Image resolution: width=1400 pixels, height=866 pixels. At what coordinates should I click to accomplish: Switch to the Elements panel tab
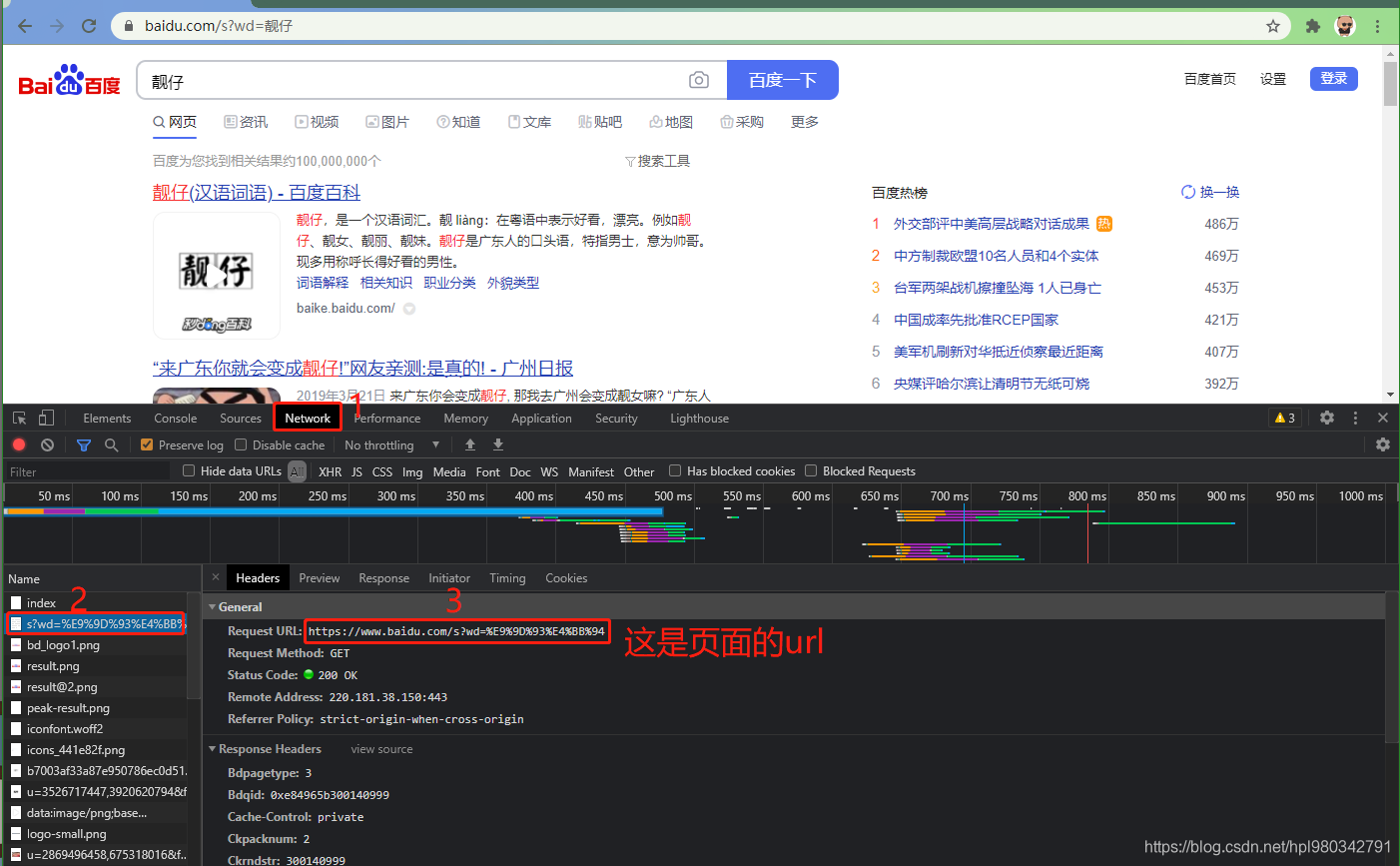[107, 418]
